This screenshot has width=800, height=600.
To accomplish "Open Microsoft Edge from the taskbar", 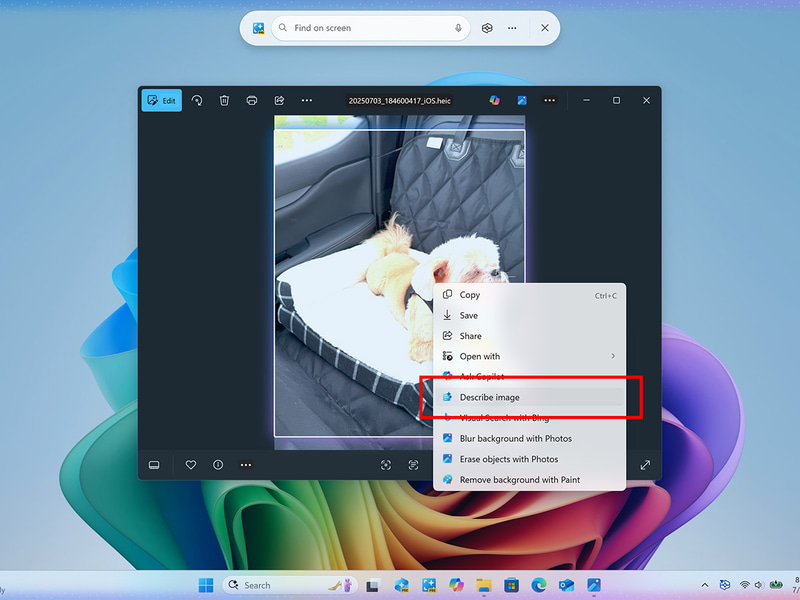I will tap(539, 585).
